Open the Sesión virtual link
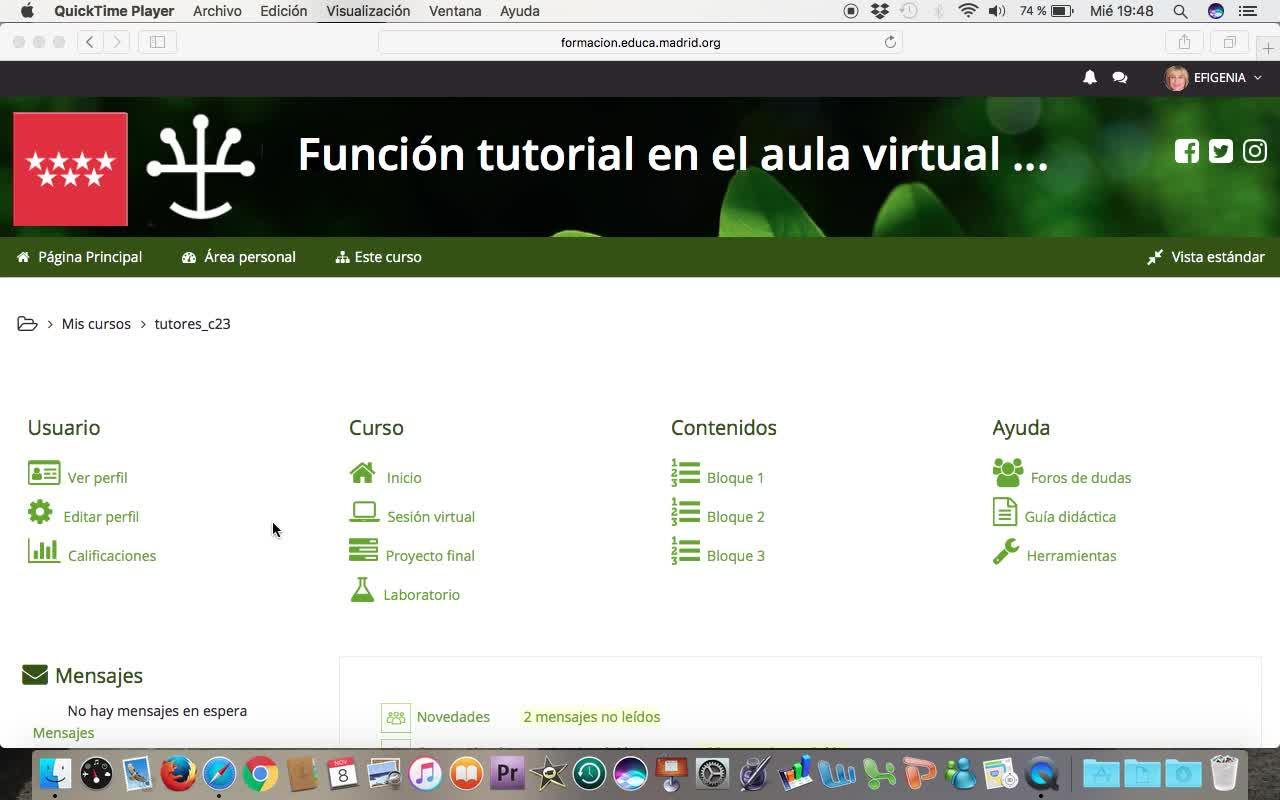This screenshot has height=800, width=1280. [431, 517]
